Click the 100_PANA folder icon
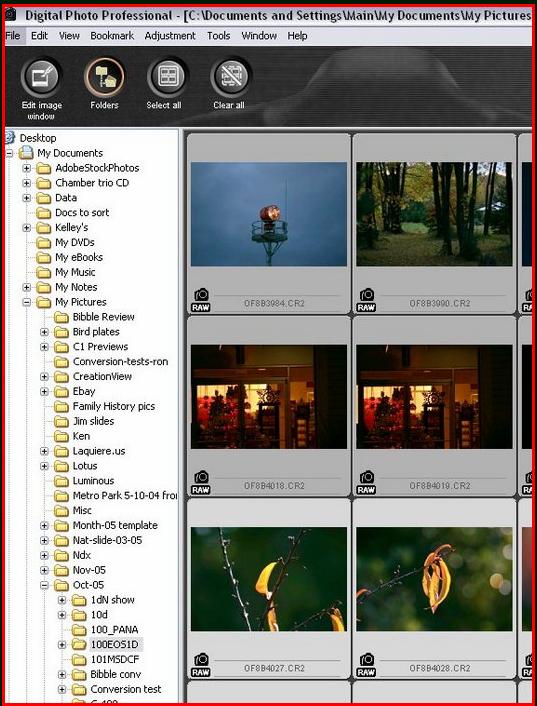537x706 pixels. click(79, 630)
